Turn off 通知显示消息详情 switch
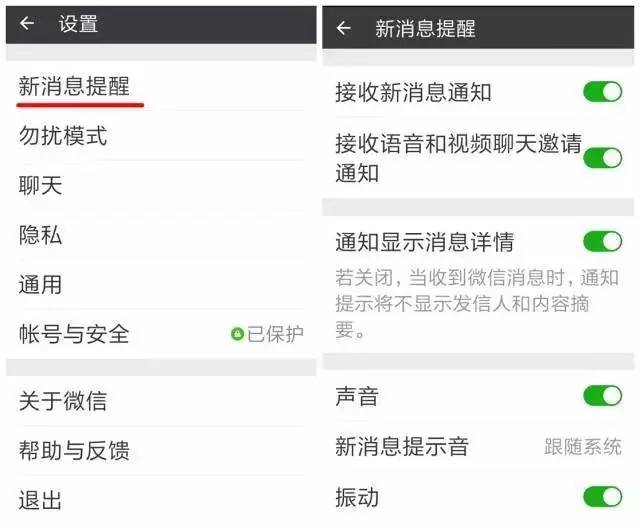 [x=602, y=242]
